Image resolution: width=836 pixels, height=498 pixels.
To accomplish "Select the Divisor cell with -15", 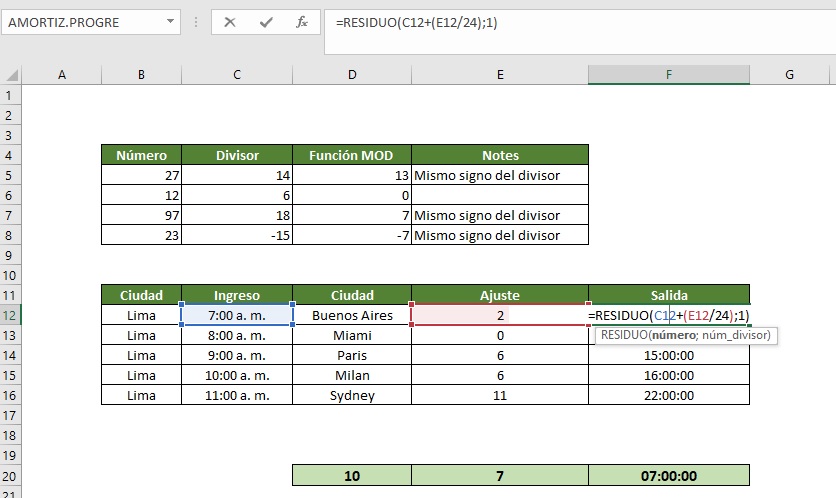I will [237, 235].
